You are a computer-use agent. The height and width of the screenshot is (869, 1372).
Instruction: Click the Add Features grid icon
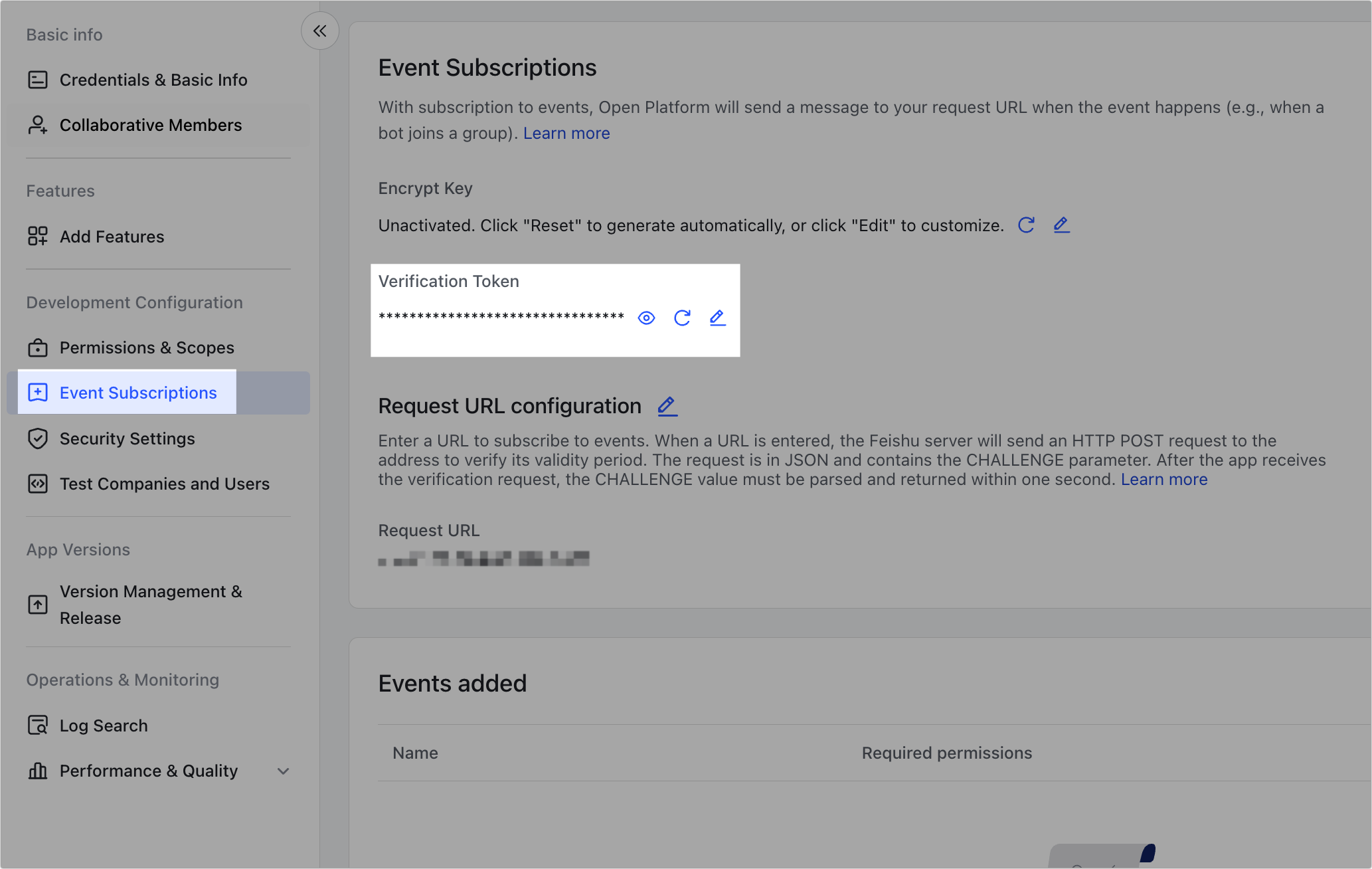point(38,236)
